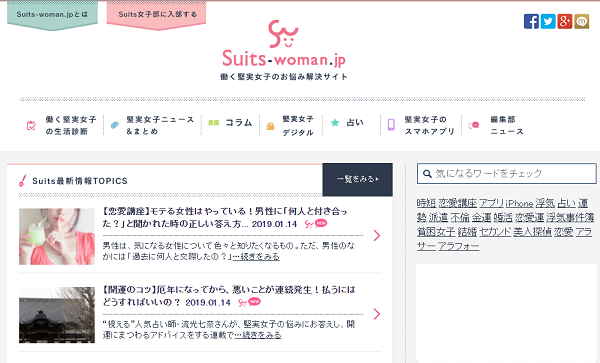The image size is (600, 363).
Task: Select the 浮気 keyword tag
Action: [x=545, y=203]
